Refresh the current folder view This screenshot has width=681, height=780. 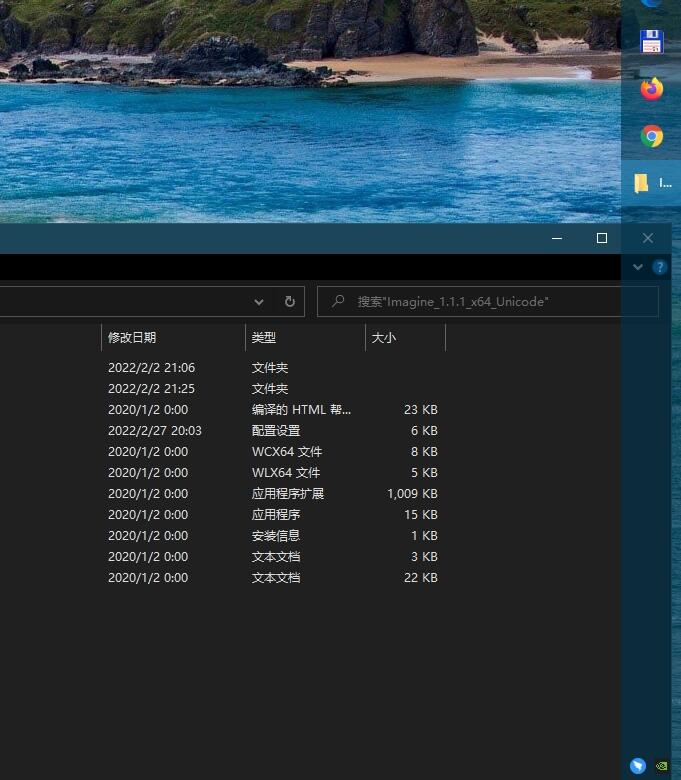(289, 301)
